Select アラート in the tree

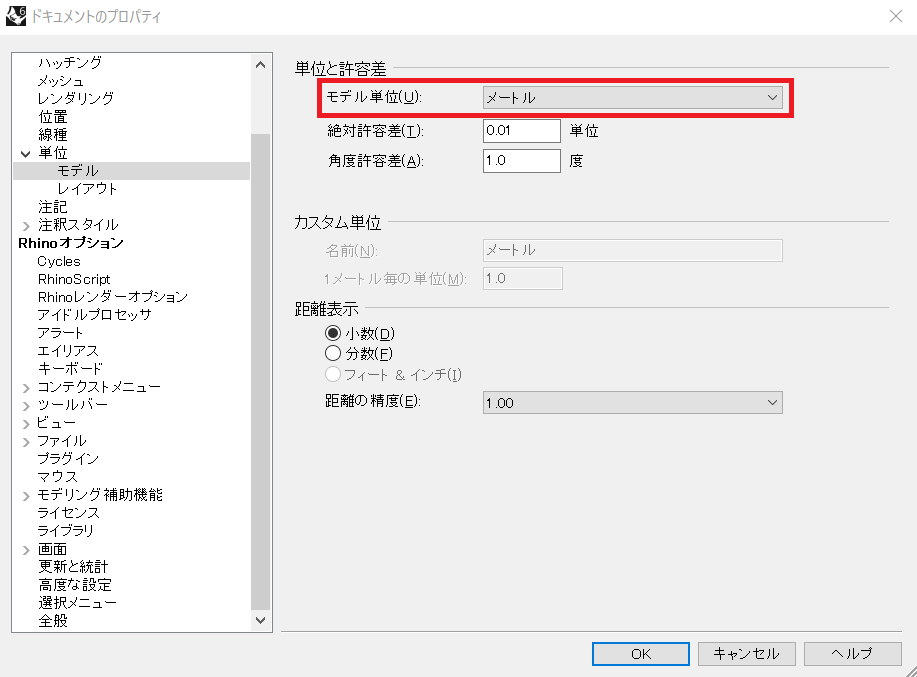pyautogui.click(x=60, y=333)
